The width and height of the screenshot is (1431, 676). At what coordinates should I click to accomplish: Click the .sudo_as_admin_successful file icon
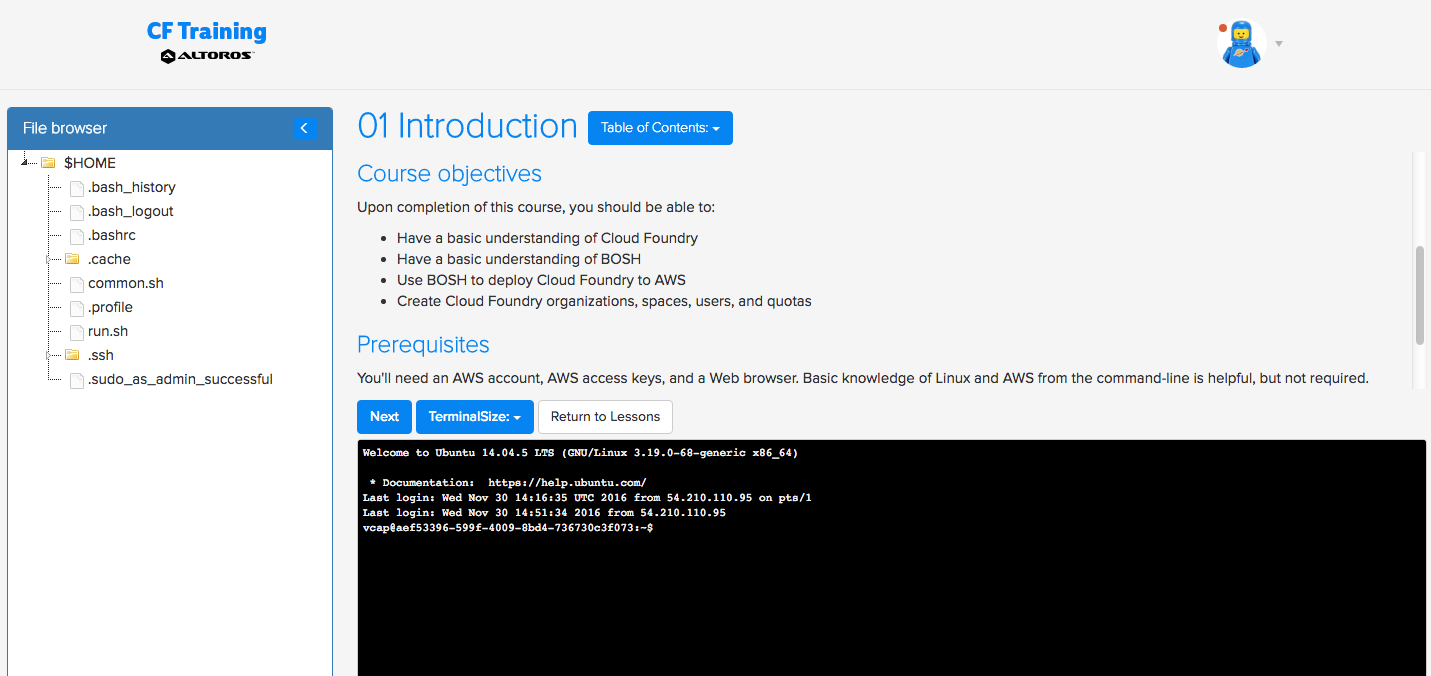click(x=77, y=379)
